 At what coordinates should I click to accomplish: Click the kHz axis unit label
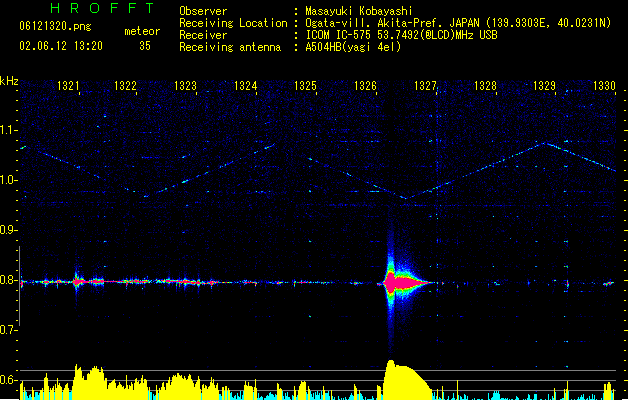click(9, 81)
